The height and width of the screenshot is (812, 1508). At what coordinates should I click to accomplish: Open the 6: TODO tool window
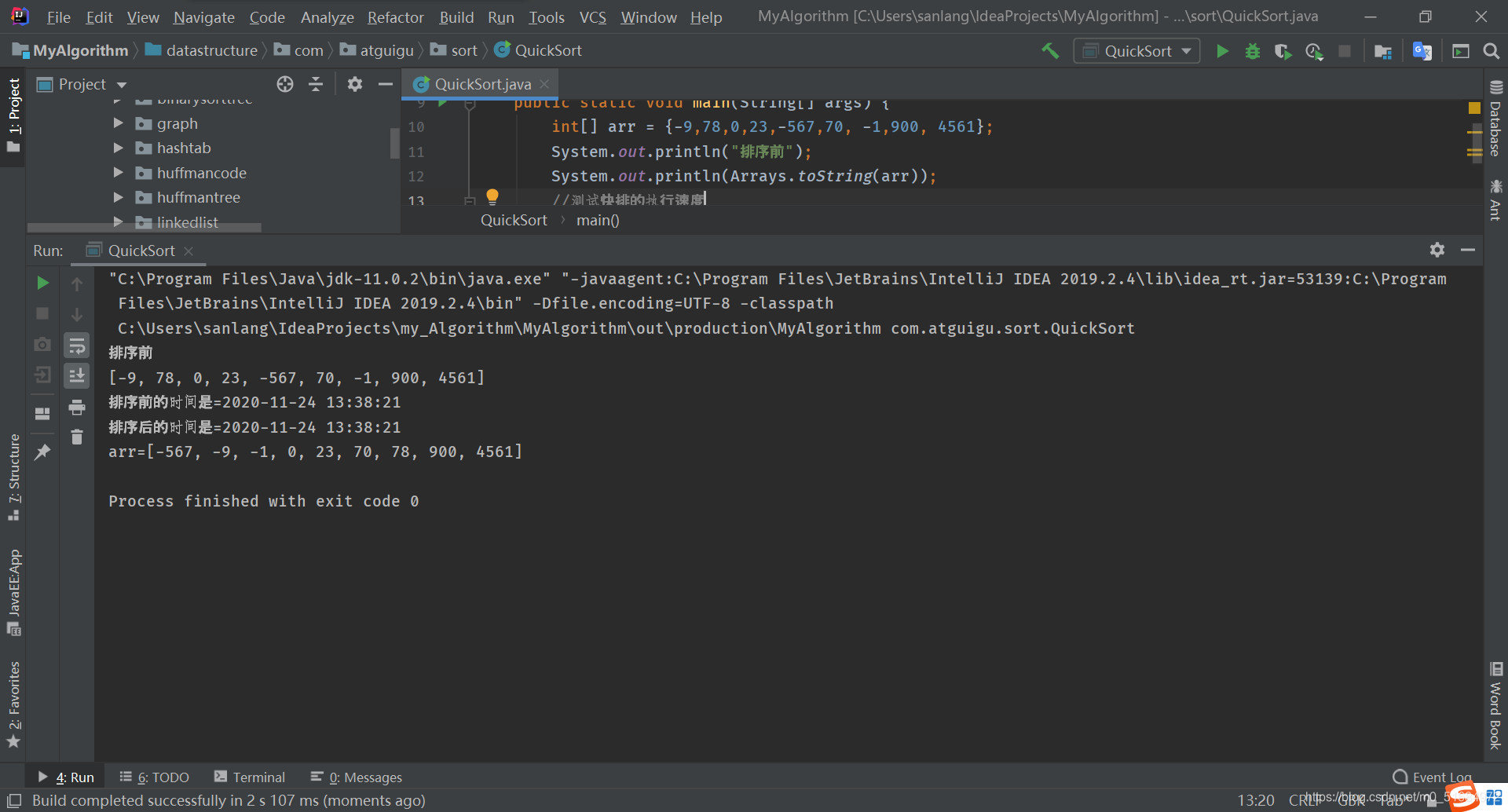coord(155,777)
